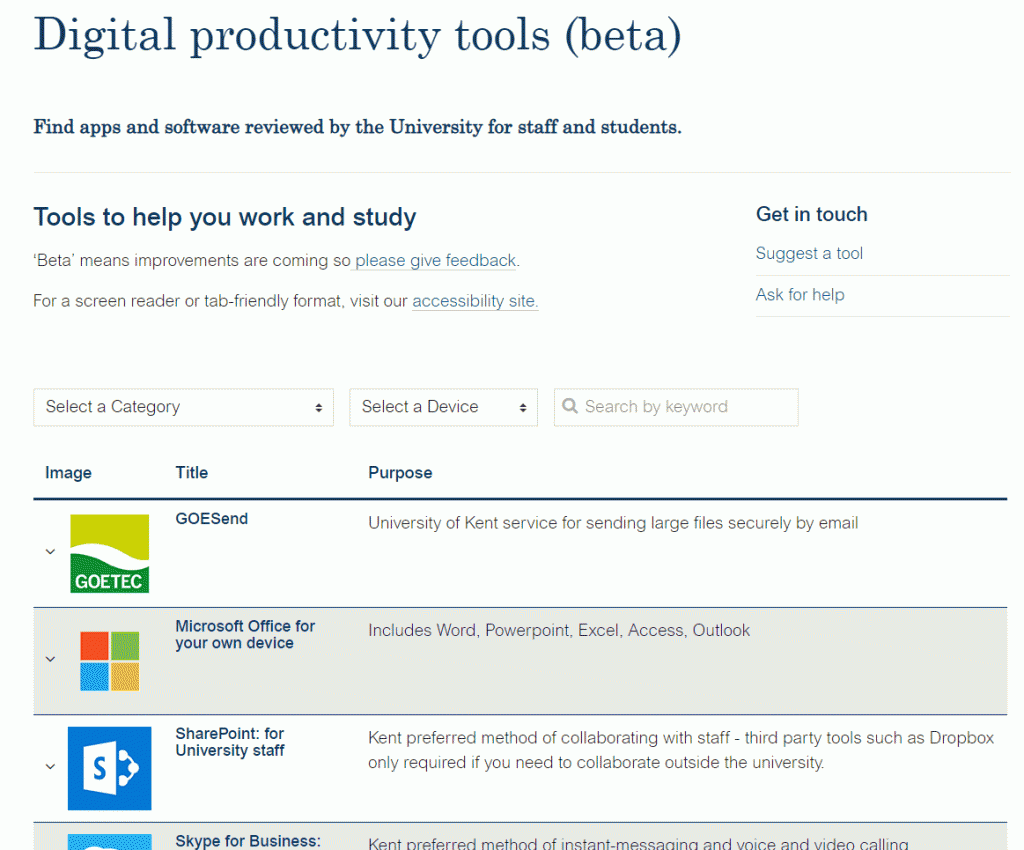
Task: Click the SharePoint logo icon
Action: click(x=109, y=768)
